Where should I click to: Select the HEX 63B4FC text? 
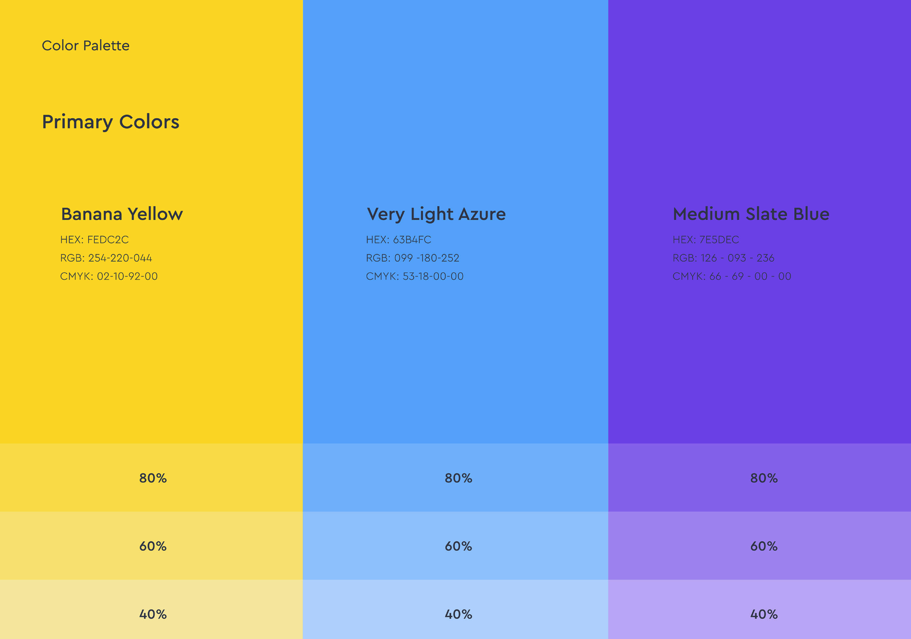click(x=398, y=240)
